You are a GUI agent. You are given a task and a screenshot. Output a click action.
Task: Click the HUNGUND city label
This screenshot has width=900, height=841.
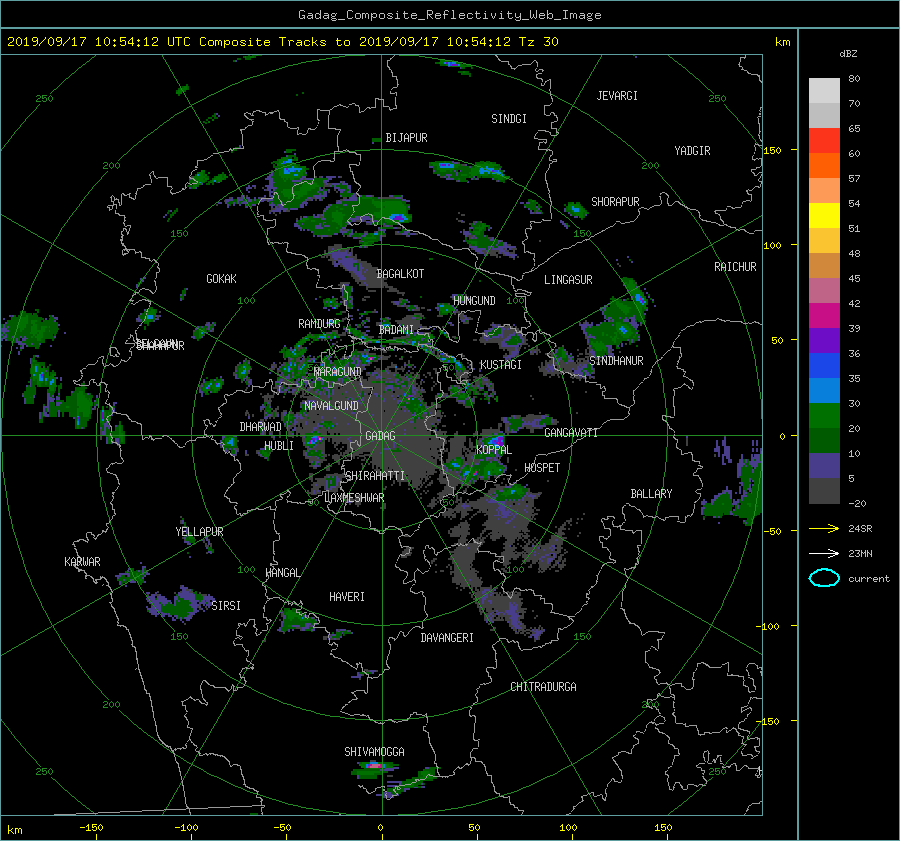coord(474,301)
